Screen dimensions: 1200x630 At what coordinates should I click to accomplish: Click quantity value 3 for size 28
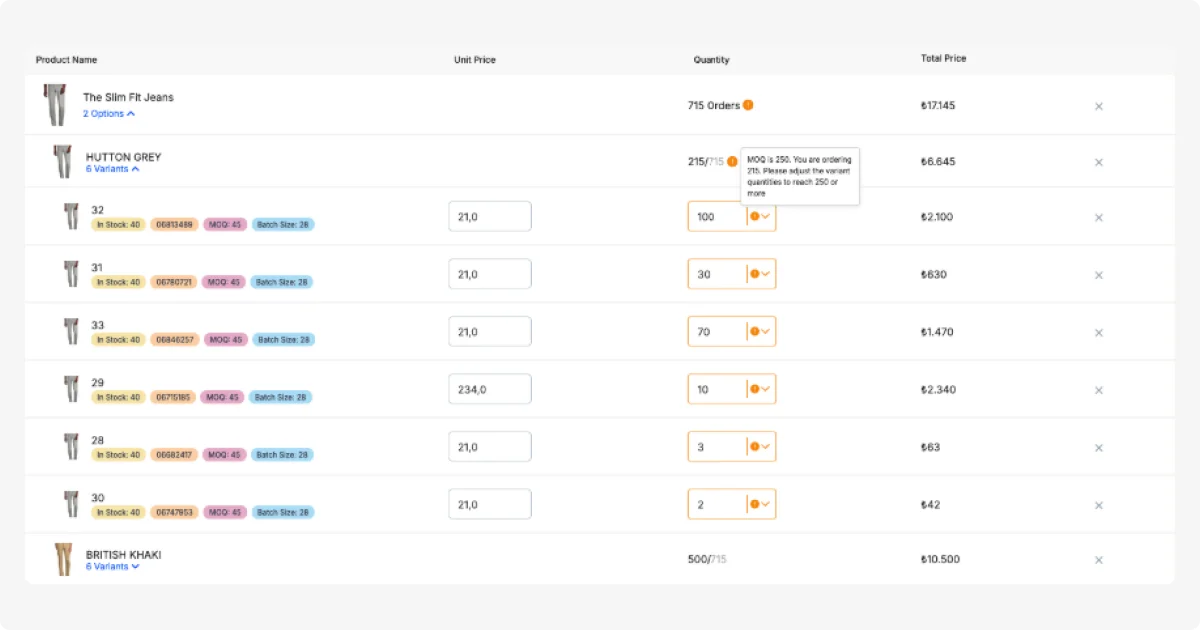pyautogui.click(x=700, y=447)
